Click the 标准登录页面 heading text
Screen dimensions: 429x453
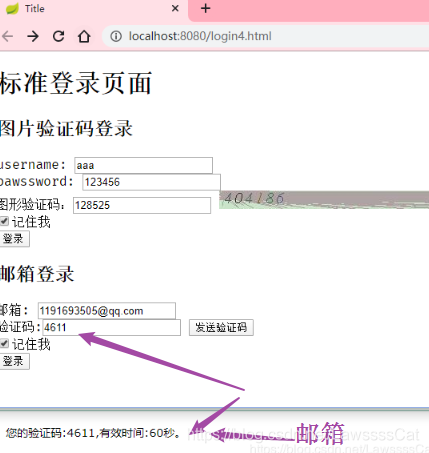point(76,83)
